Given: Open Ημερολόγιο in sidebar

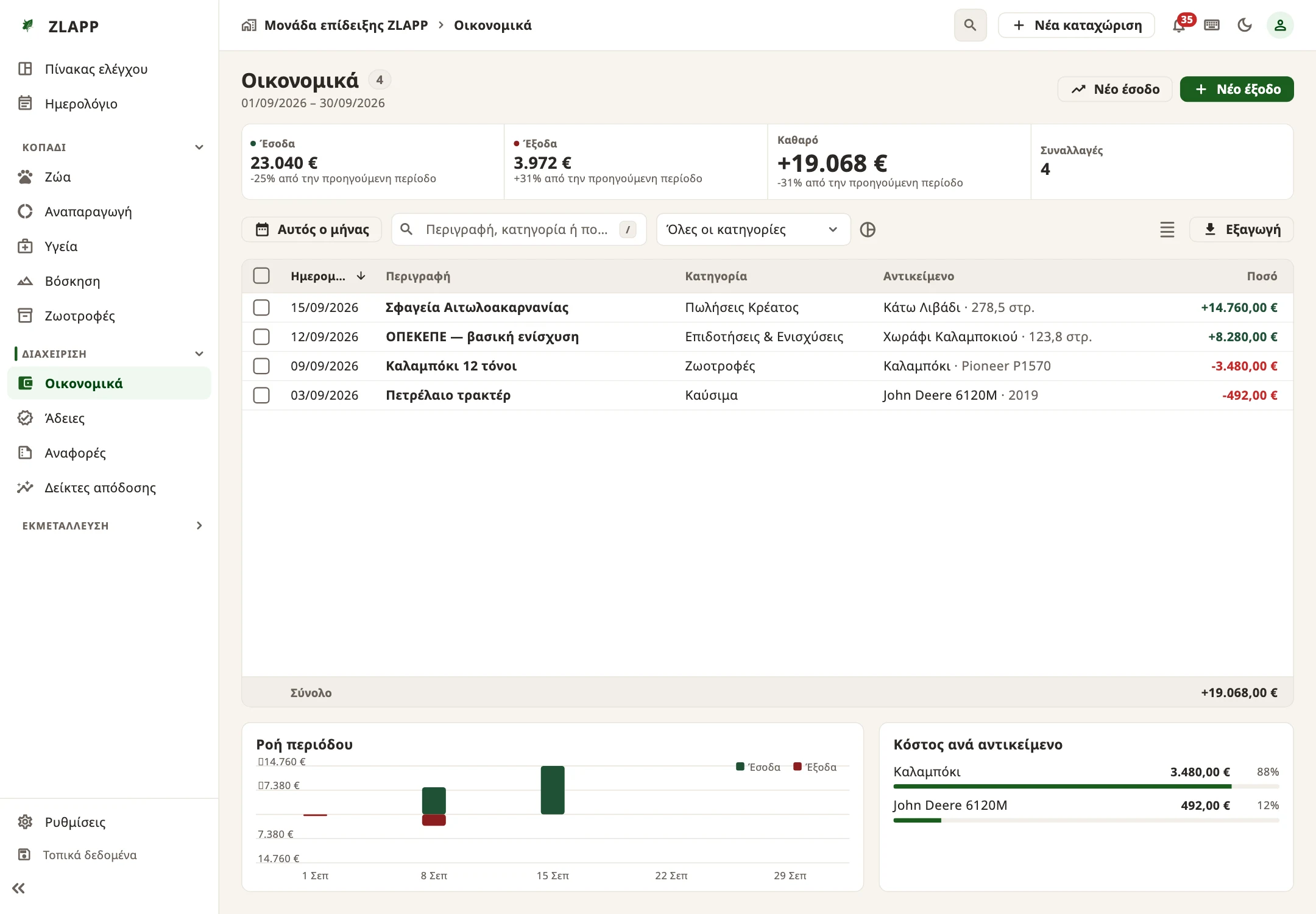Looking at the screenshot, I should coord(110,104).
